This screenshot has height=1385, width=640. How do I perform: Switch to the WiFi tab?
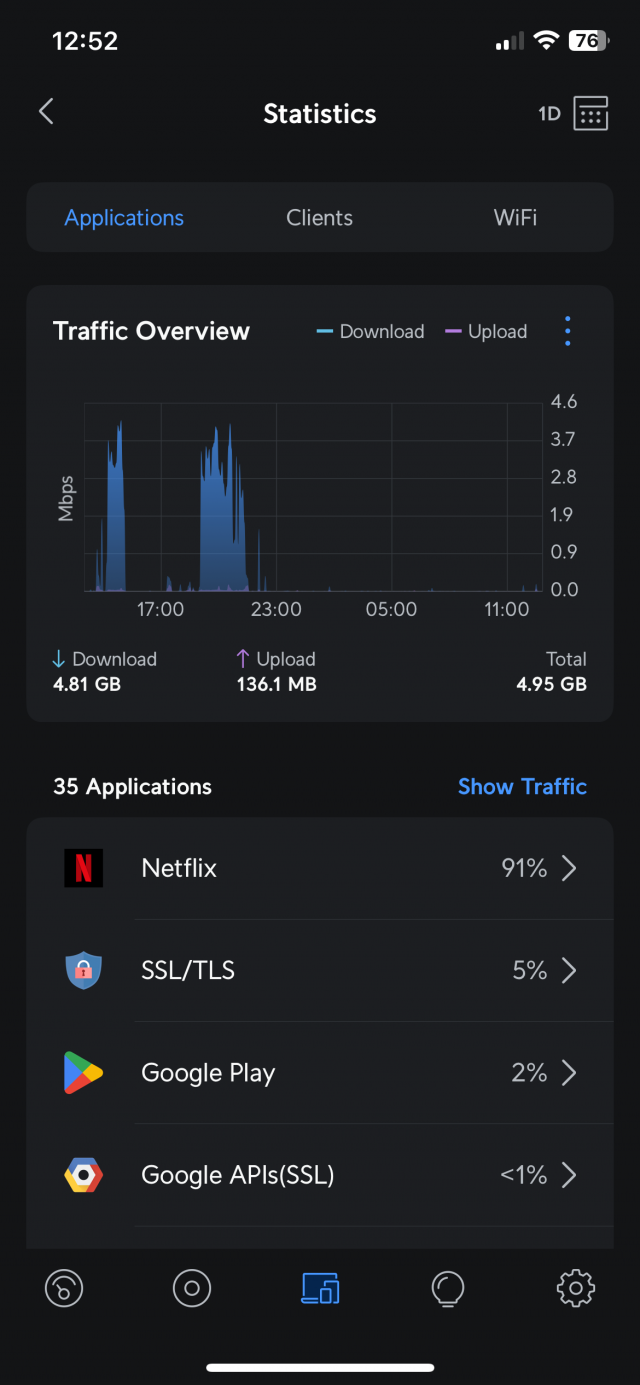(515, 217)
